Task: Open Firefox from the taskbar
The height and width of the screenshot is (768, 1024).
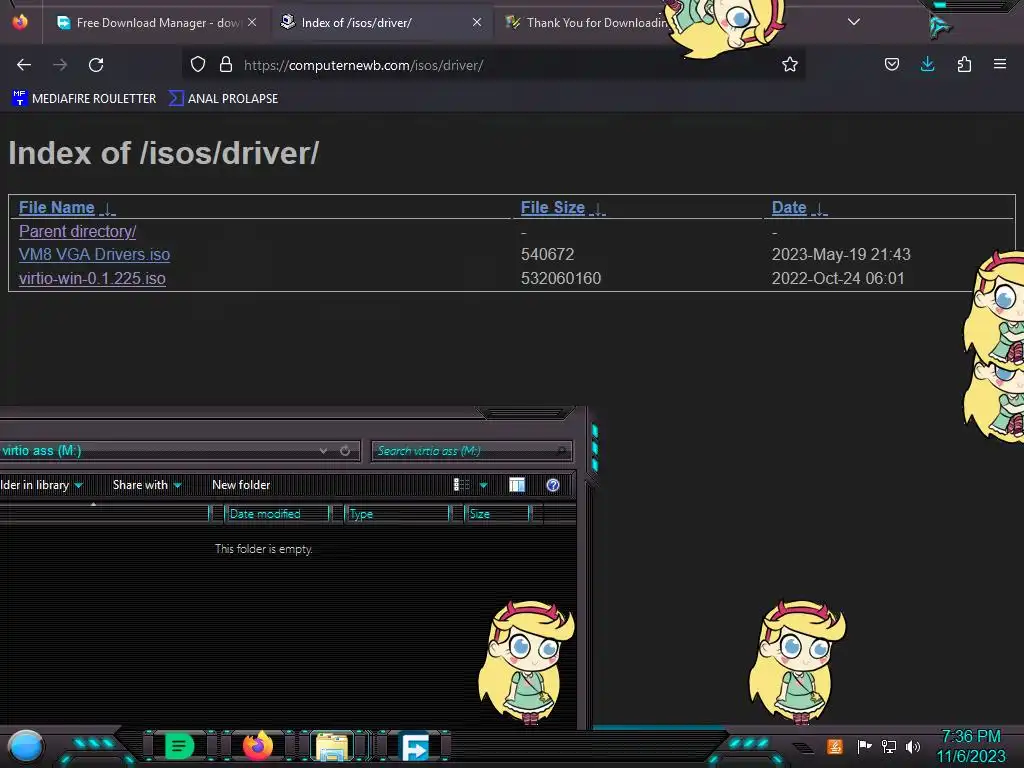Action: [x=257, y=746]
